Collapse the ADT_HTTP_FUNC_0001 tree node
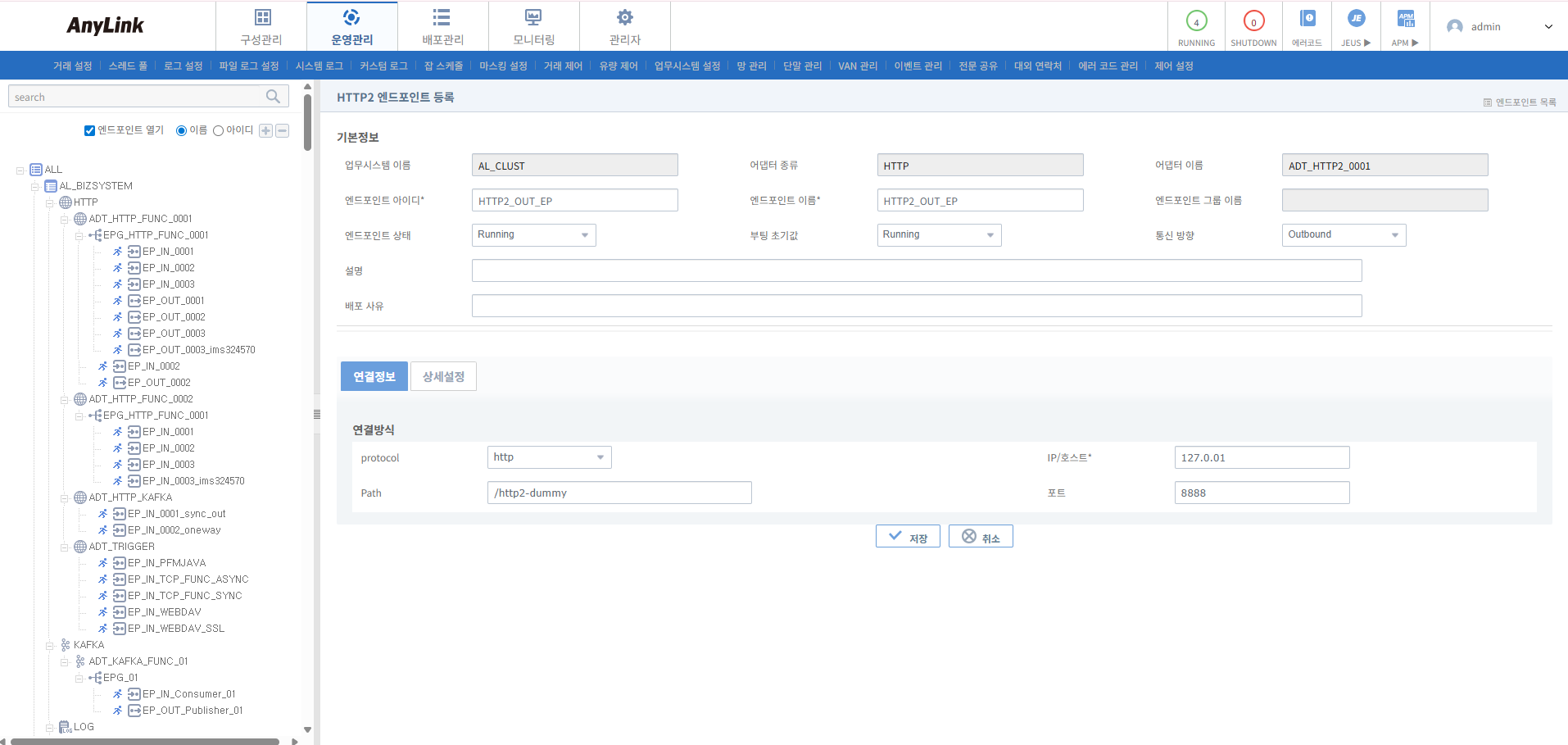 tap(63, 218)
